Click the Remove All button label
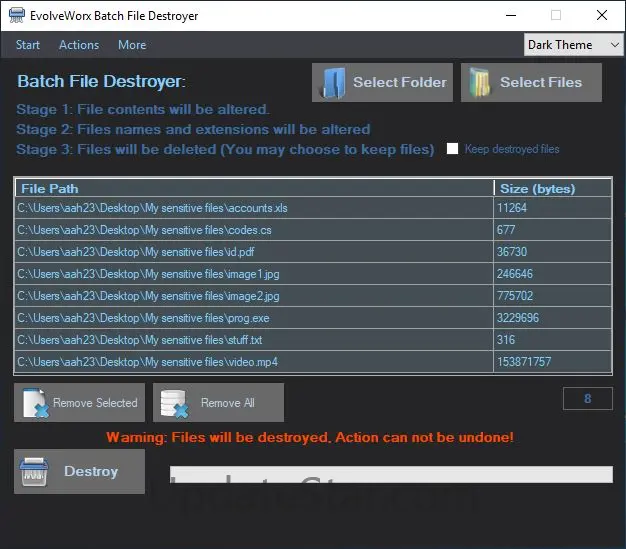626x549 pixels. [x=228, y=403]
